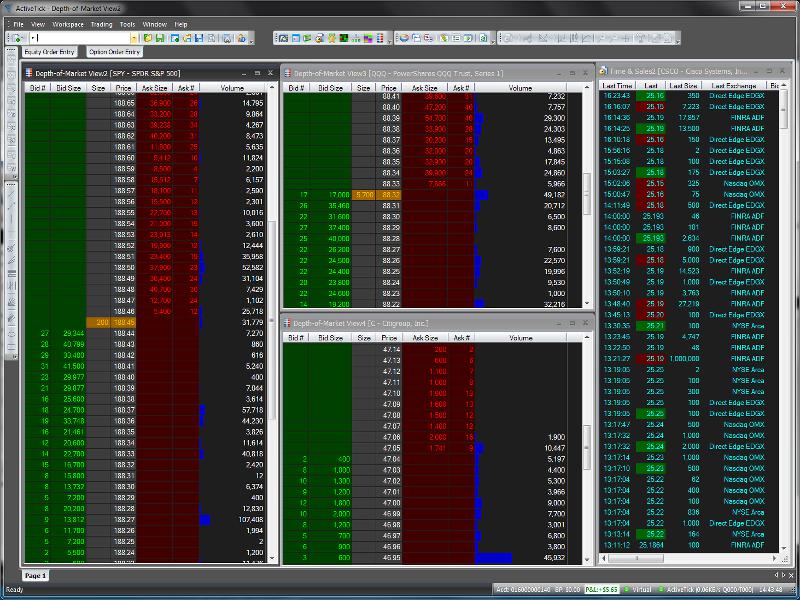Open the Trading menu
The width and height of the screenshot is (800, 600).
click(101, 24)
